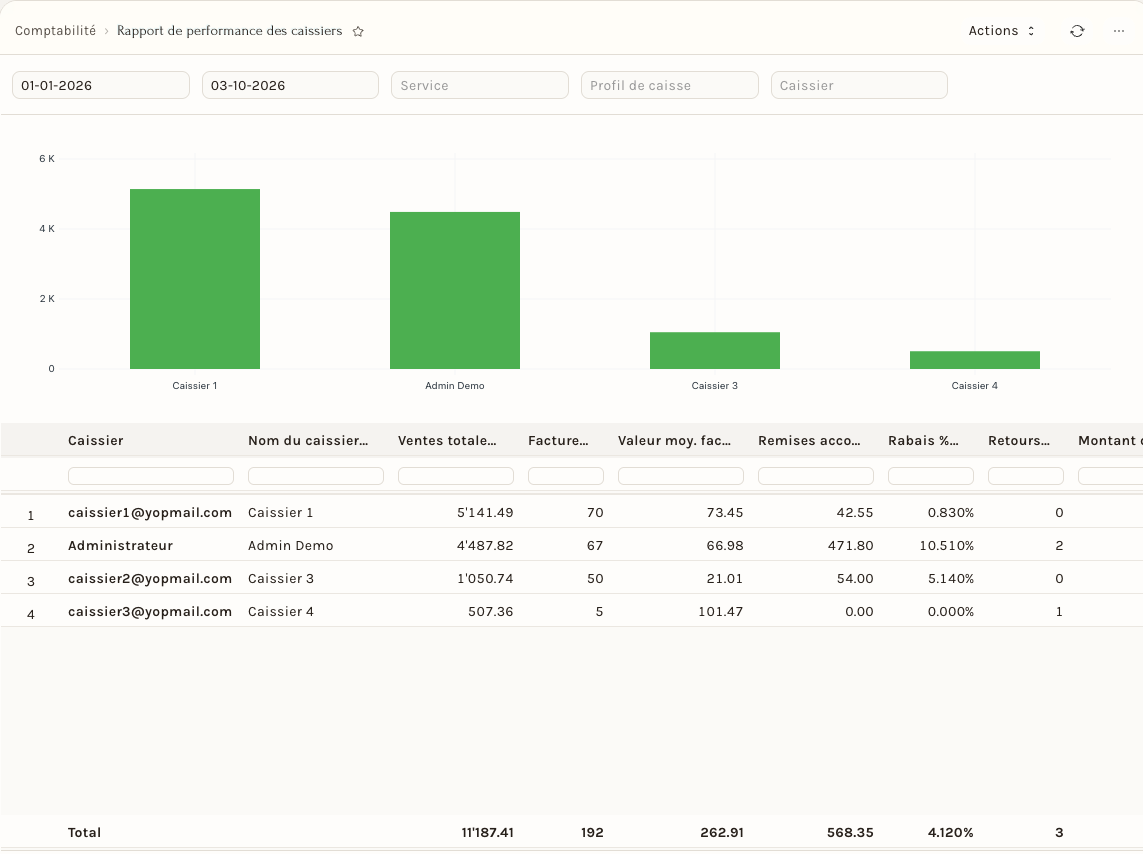Sort by Remises accordées column header
The height and width of the screenshot is (854, 1143).
pyautogui.click(x=809, y=441)
